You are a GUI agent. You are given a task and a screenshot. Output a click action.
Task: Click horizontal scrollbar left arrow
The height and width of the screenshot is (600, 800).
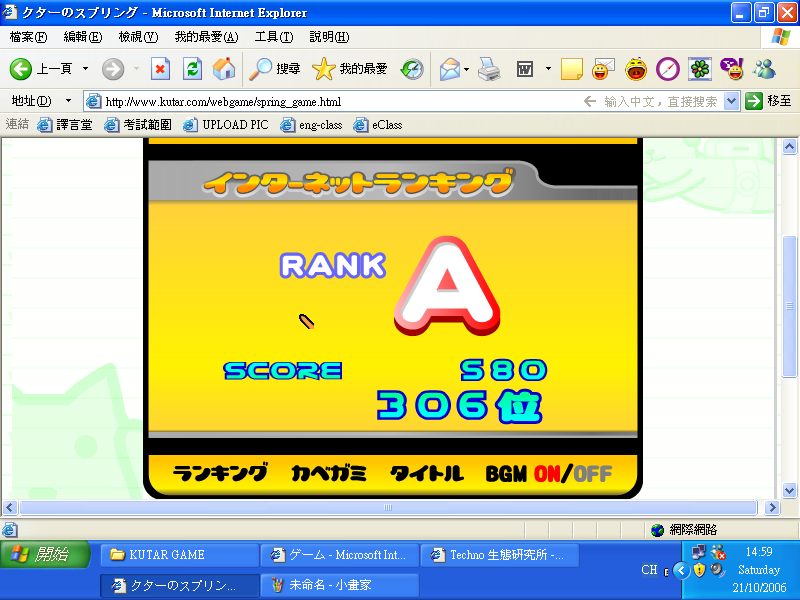tap(10, 507)
